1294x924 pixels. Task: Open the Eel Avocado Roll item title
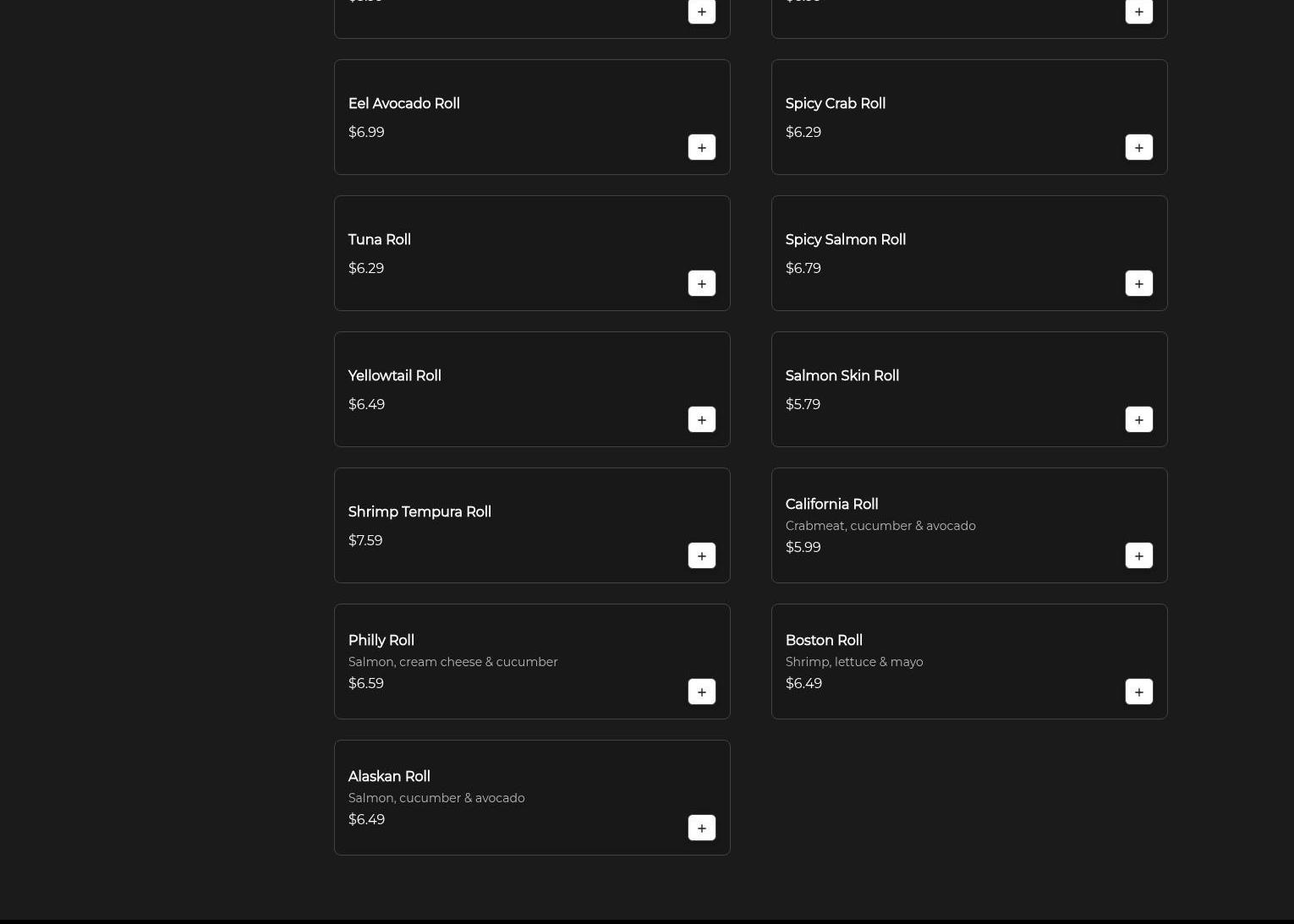(403, 103)
